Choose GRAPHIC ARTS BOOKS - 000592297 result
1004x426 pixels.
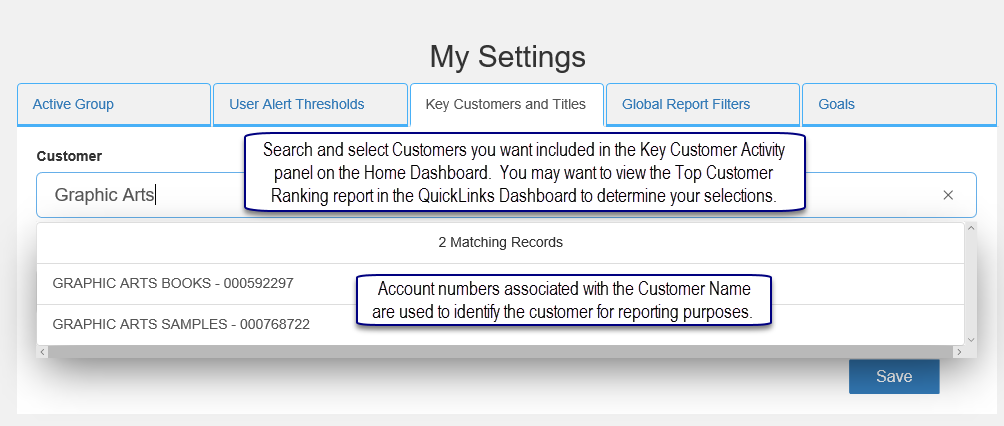tap(501, 284)
